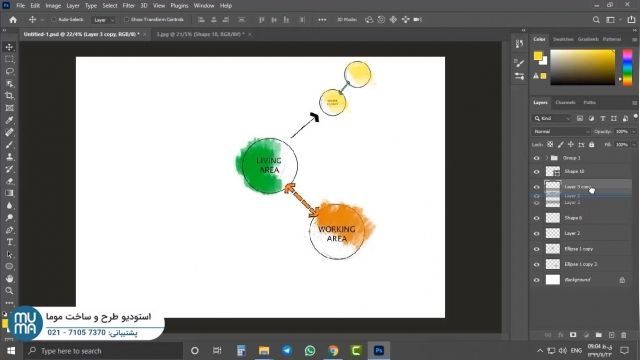The height and width of the screenshot is (360, 640).
Task: Add a layer style with fx icon
Action: click(560, 335)
